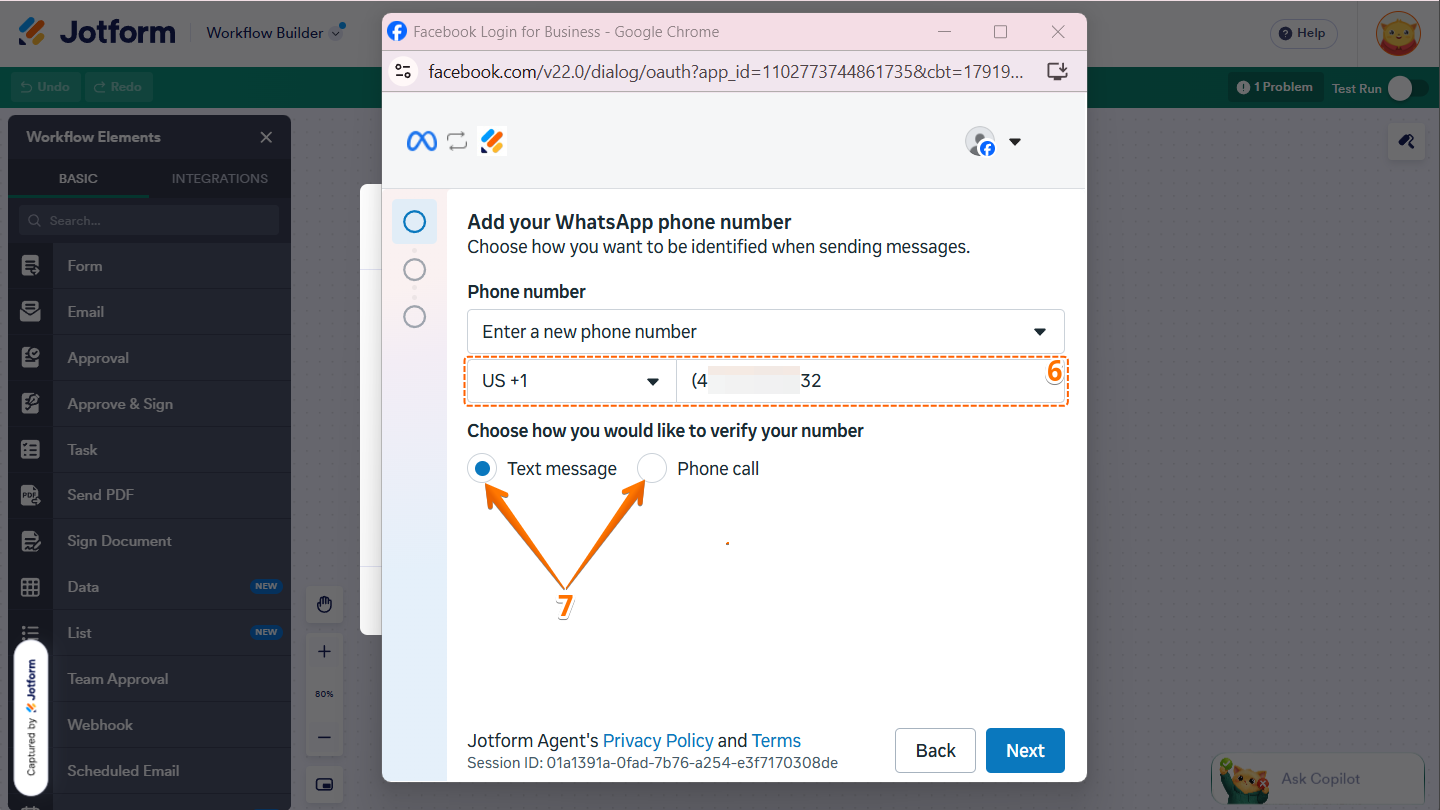The image size is (1440, 810).
Task: Click the Chrome address bar URL
Action: [726, 71]
